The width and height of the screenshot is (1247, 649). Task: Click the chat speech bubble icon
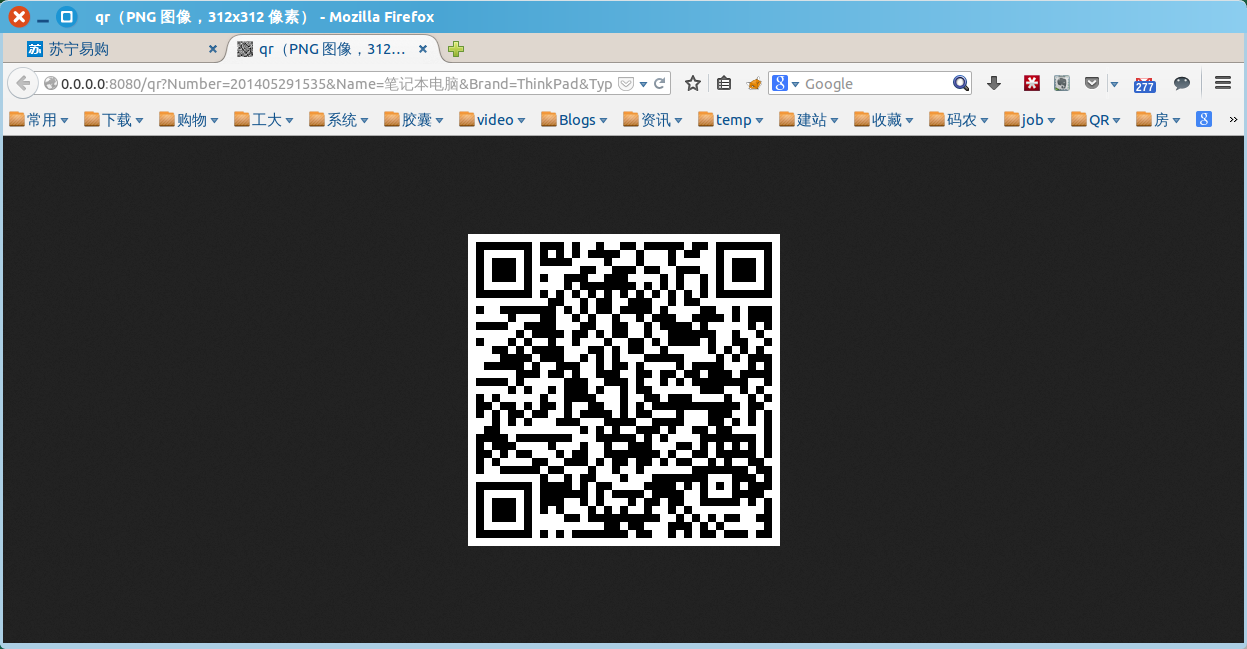coord(1181,84)
